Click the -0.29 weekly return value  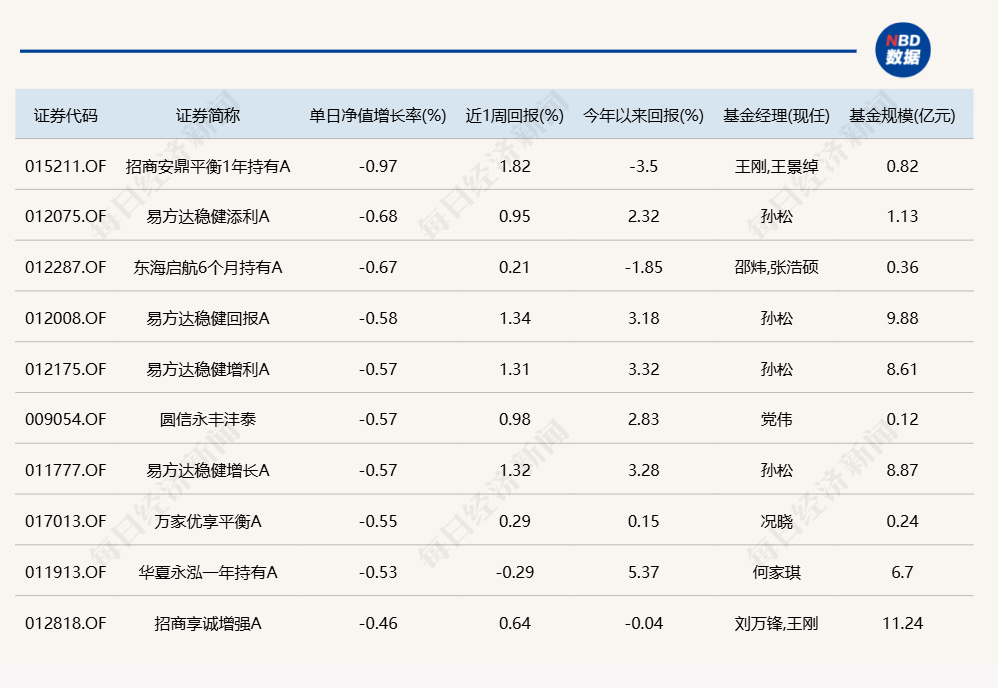pos(515,572)
